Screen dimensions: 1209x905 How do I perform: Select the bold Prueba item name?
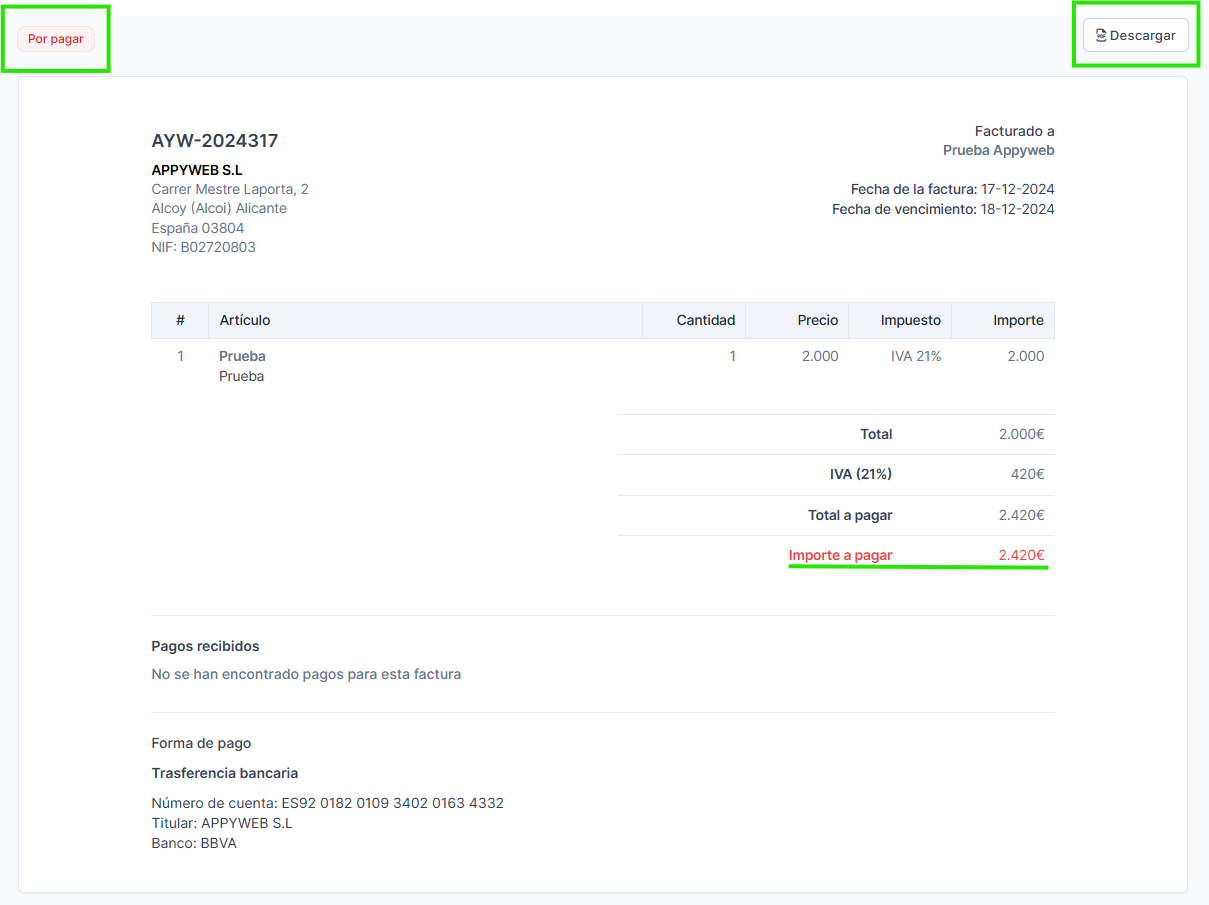(x=242, y=356)
